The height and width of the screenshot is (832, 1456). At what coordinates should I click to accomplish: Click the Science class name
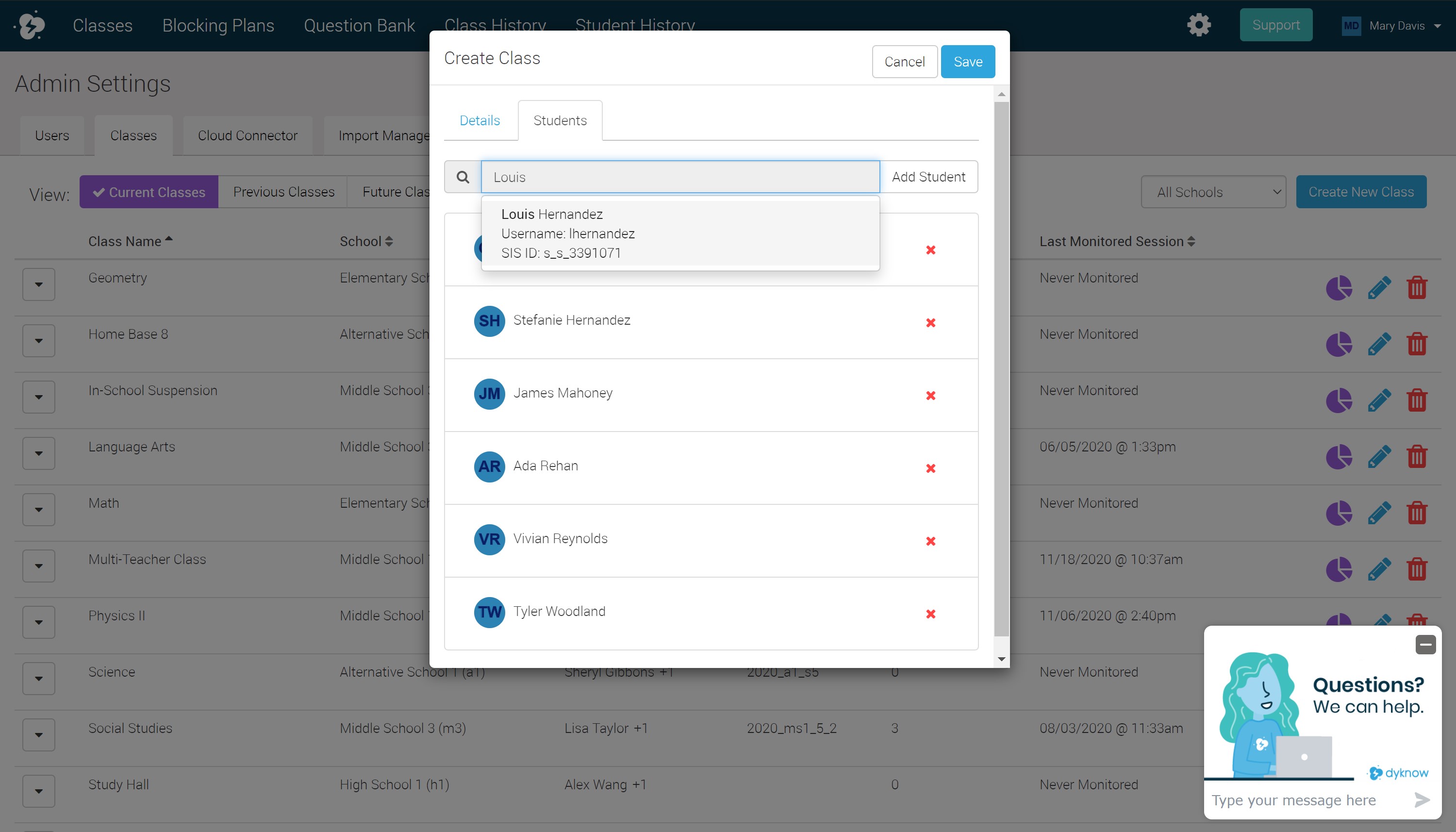112,672
